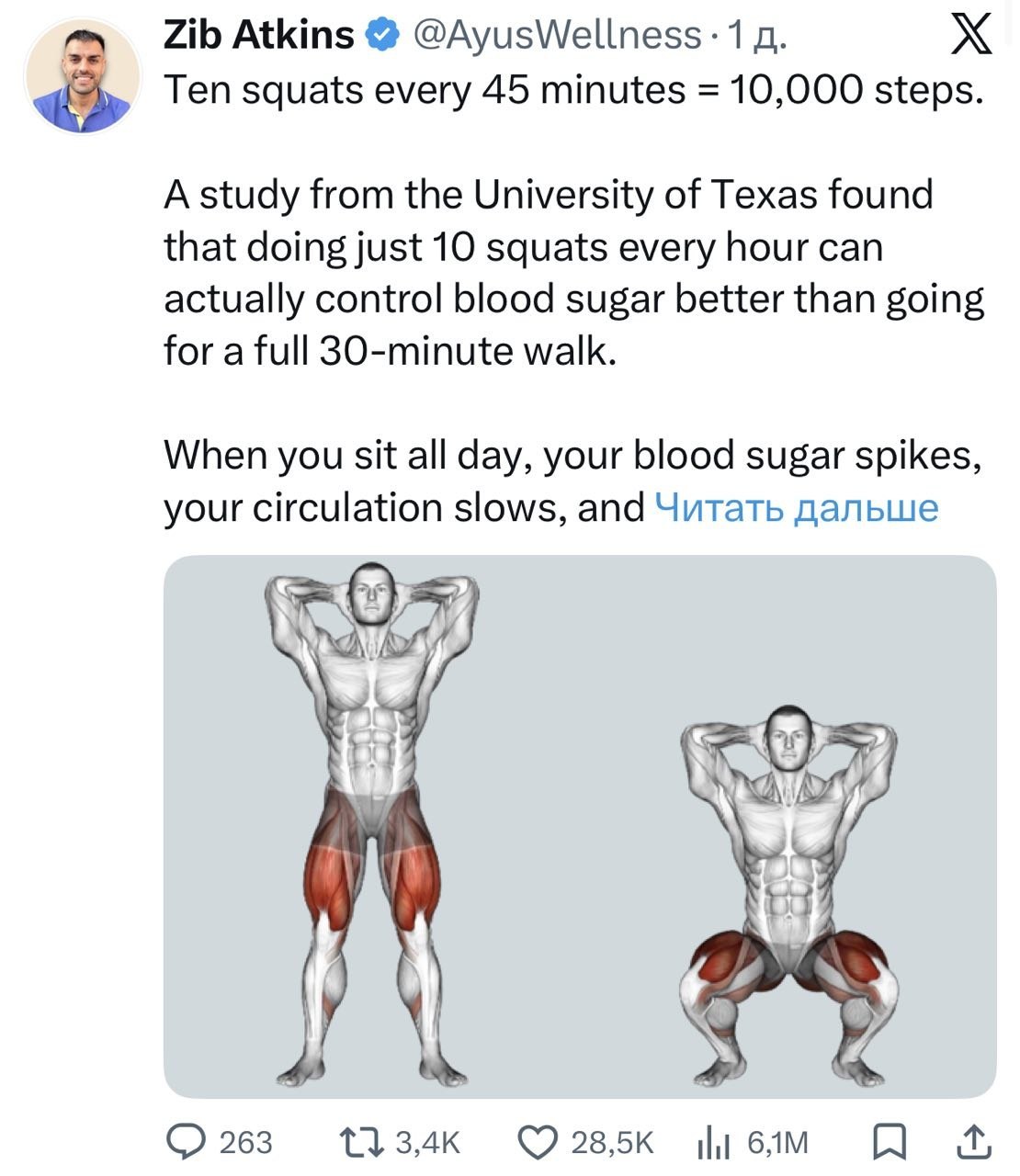Click the Zib Atkins display name

tap(258, 36)
